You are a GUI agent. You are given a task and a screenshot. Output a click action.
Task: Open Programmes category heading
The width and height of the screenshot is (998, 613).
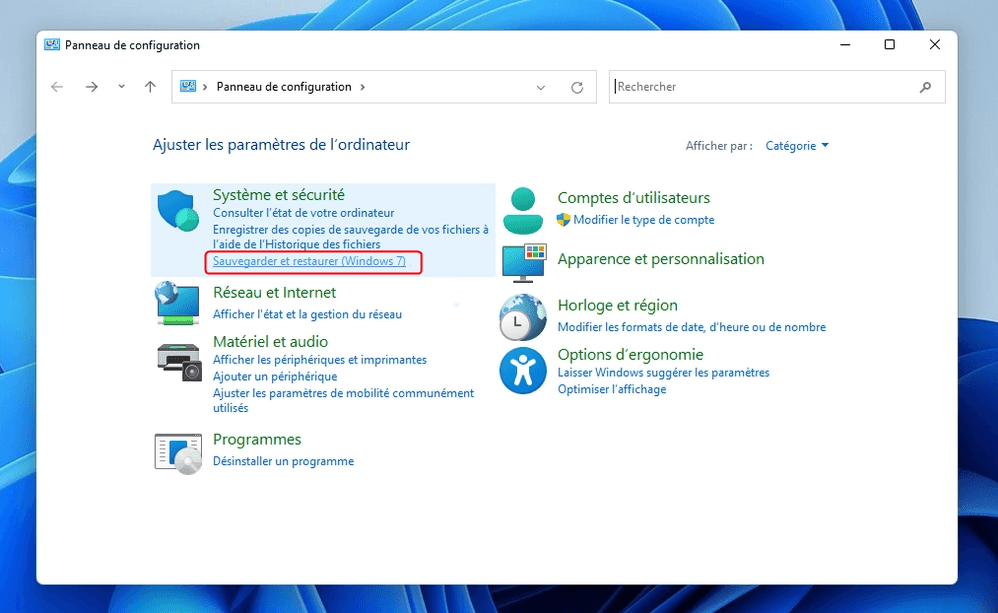tap(257, 440)
